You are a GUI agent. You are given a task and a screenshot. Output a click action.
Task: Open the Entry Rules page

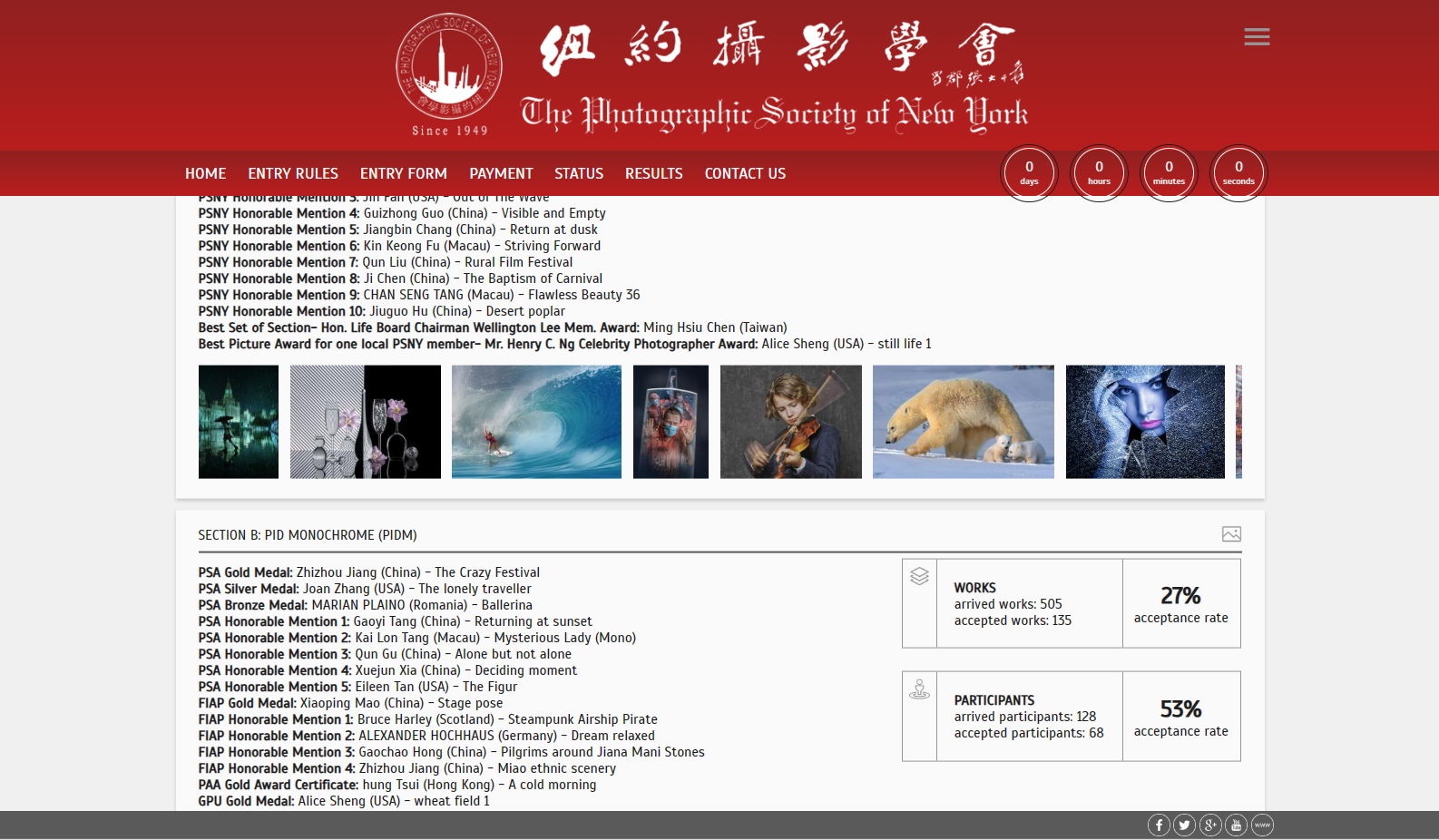293,173
